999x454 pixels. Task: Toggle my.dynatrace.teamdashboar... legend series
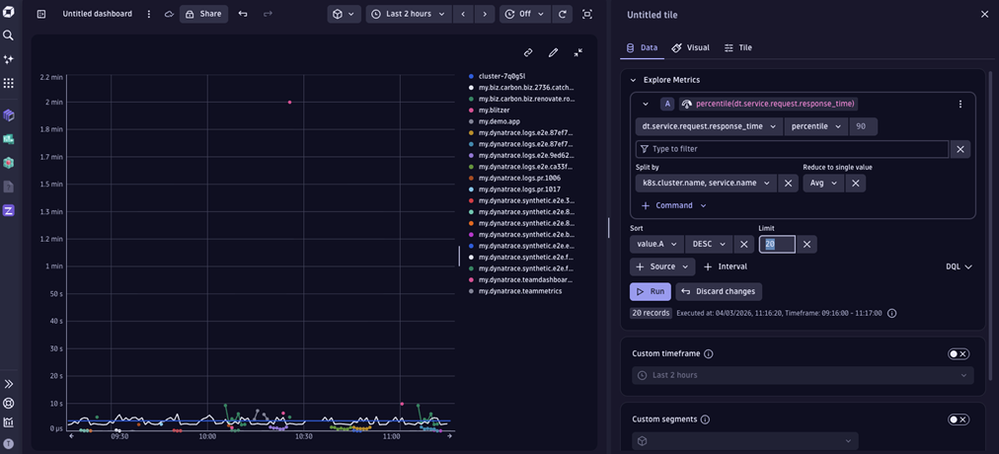coord(521,280)
